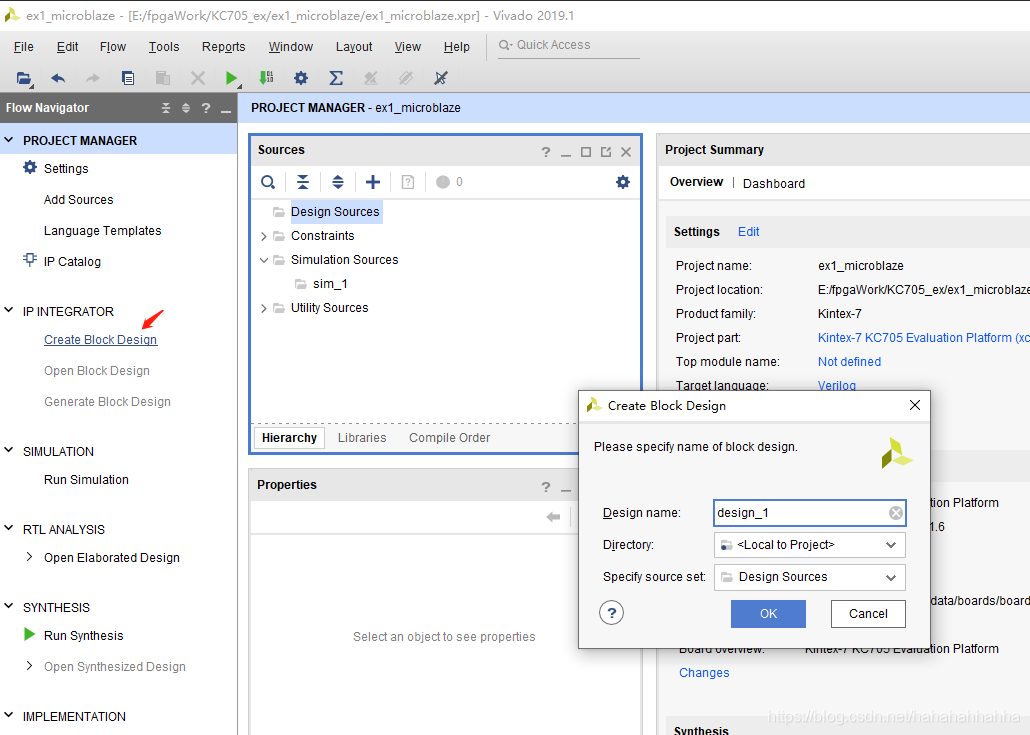The height and width of the screenshot is (735, 1030).
Task: Expand the Utility Sources folder
Action: (263, 308)
